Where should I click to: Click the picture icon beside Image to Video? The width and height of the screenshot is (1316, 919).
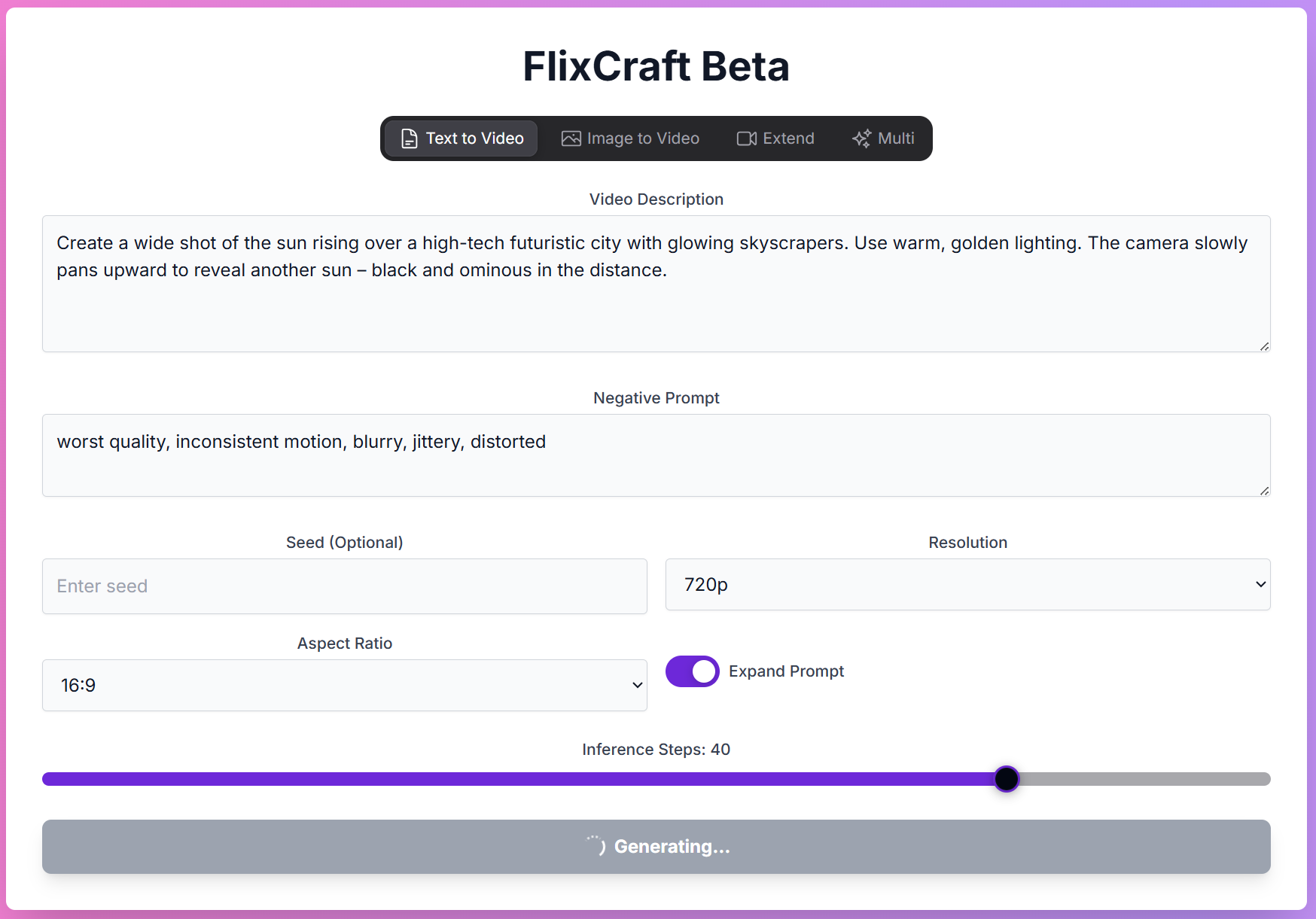(571, 138)
